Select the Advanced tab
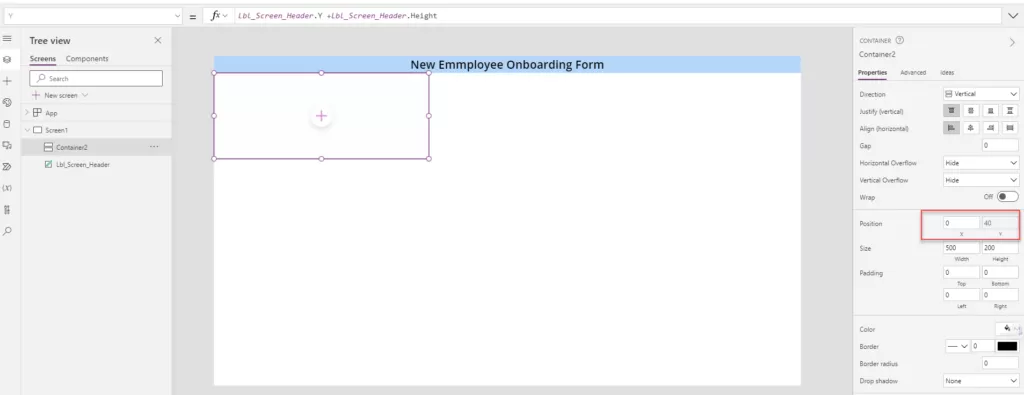The width and height of the screenshot is (1024, 395). tap(913, 72)
